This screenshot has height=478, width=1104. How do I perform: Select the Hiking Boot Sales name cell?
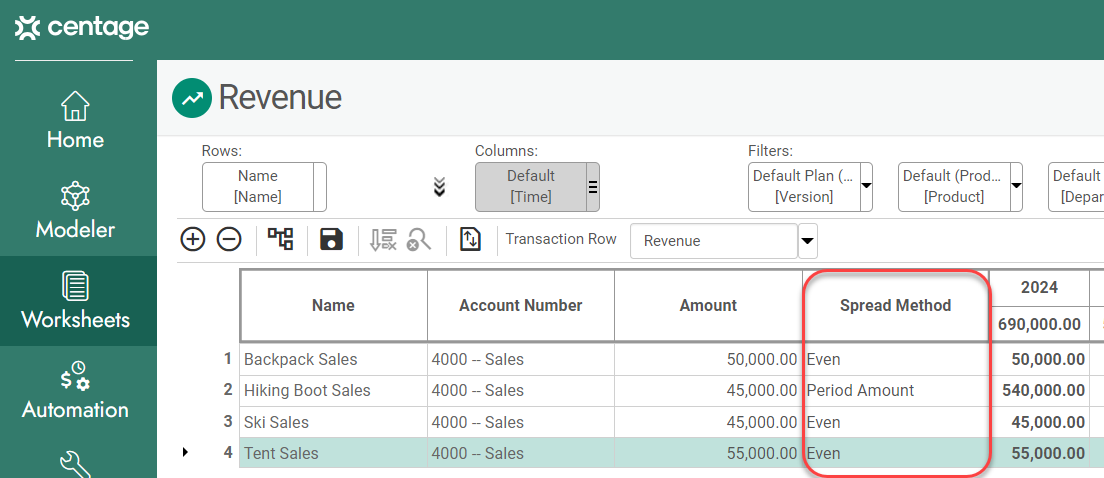point(334,391)
